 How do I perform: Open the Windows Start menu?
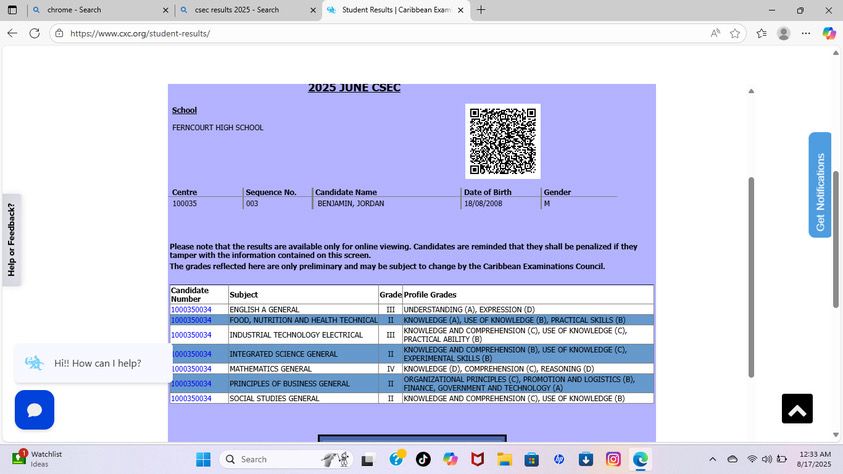pos(203,459)
